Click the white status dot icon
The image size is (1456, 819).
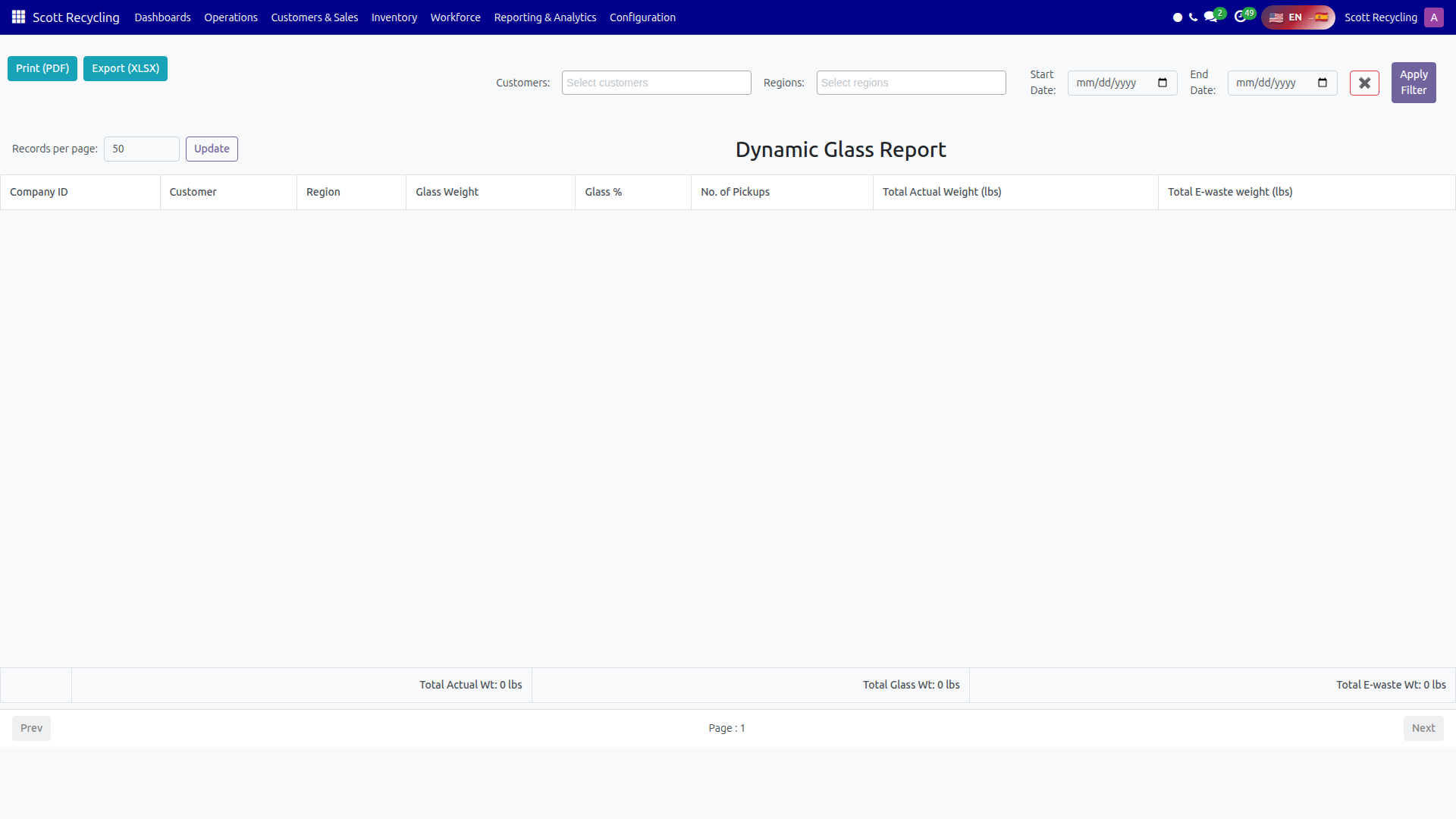[1178, 17]
